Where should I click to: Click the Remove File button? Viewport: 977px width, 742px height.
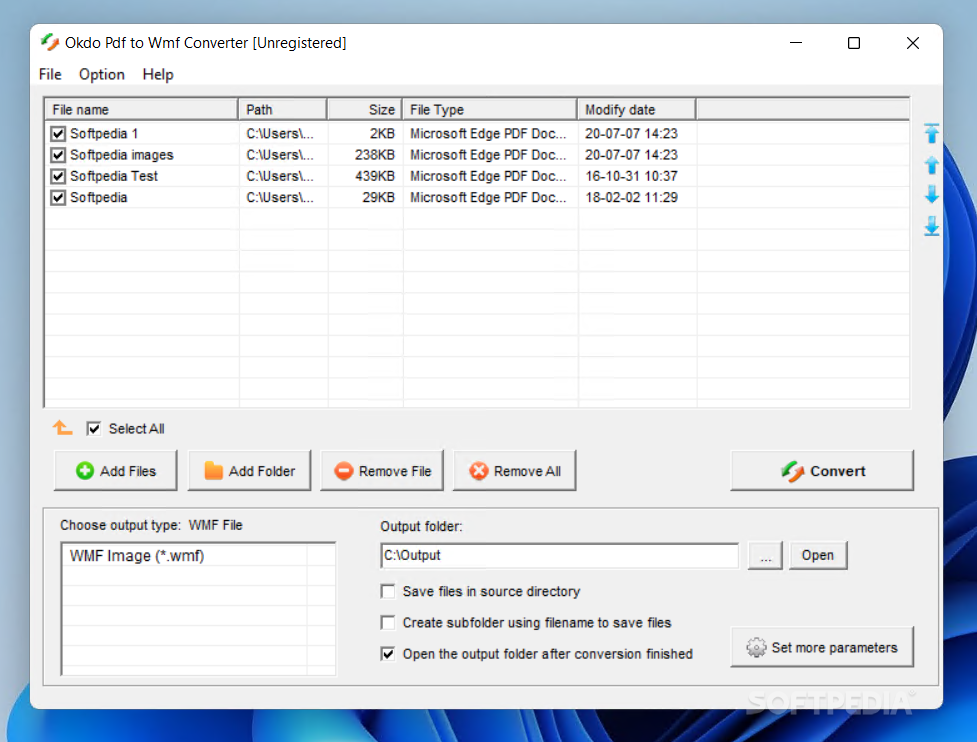[382, 471]
